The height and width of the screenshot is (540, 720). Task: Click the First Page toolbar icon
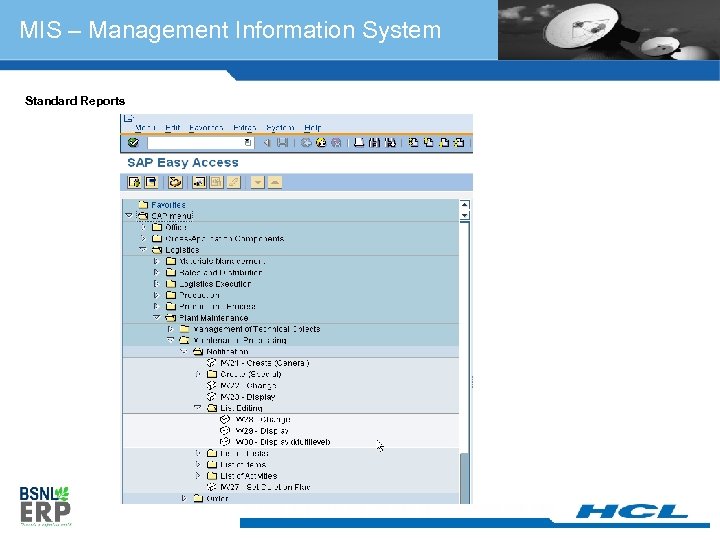413,143
